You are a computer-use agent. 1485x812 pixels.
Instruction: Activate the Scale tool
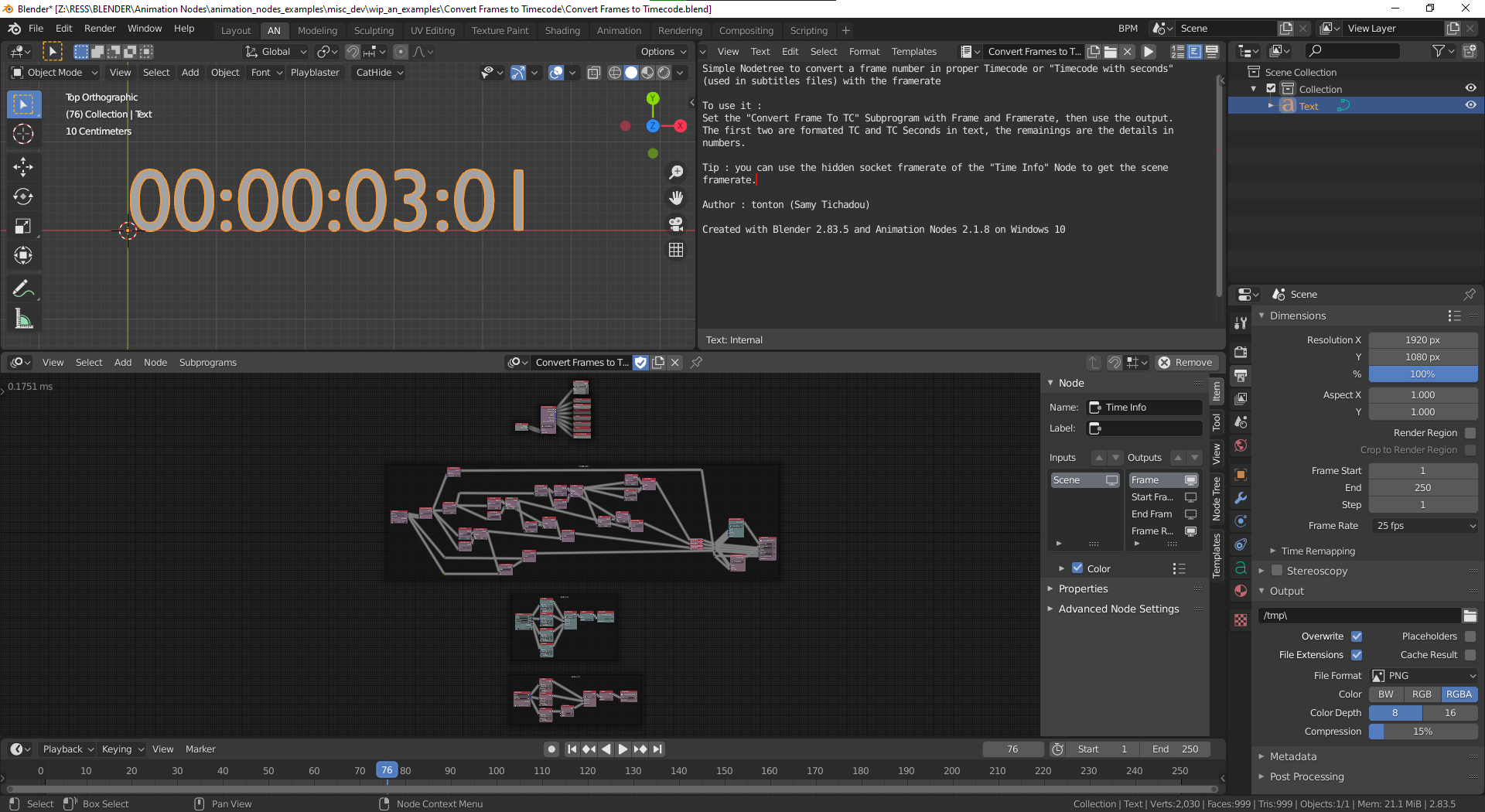pos(23,226)
